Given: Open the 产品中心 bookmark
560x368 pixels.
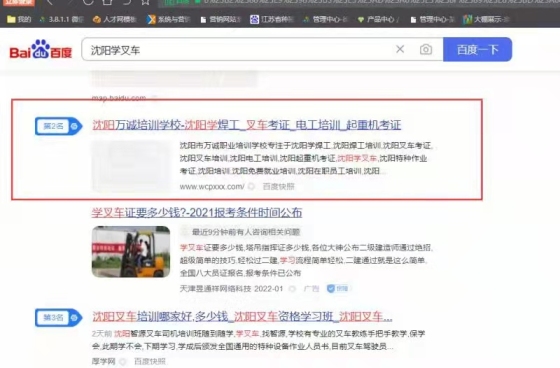Looking at the screenshot, I should pos(379,19).
